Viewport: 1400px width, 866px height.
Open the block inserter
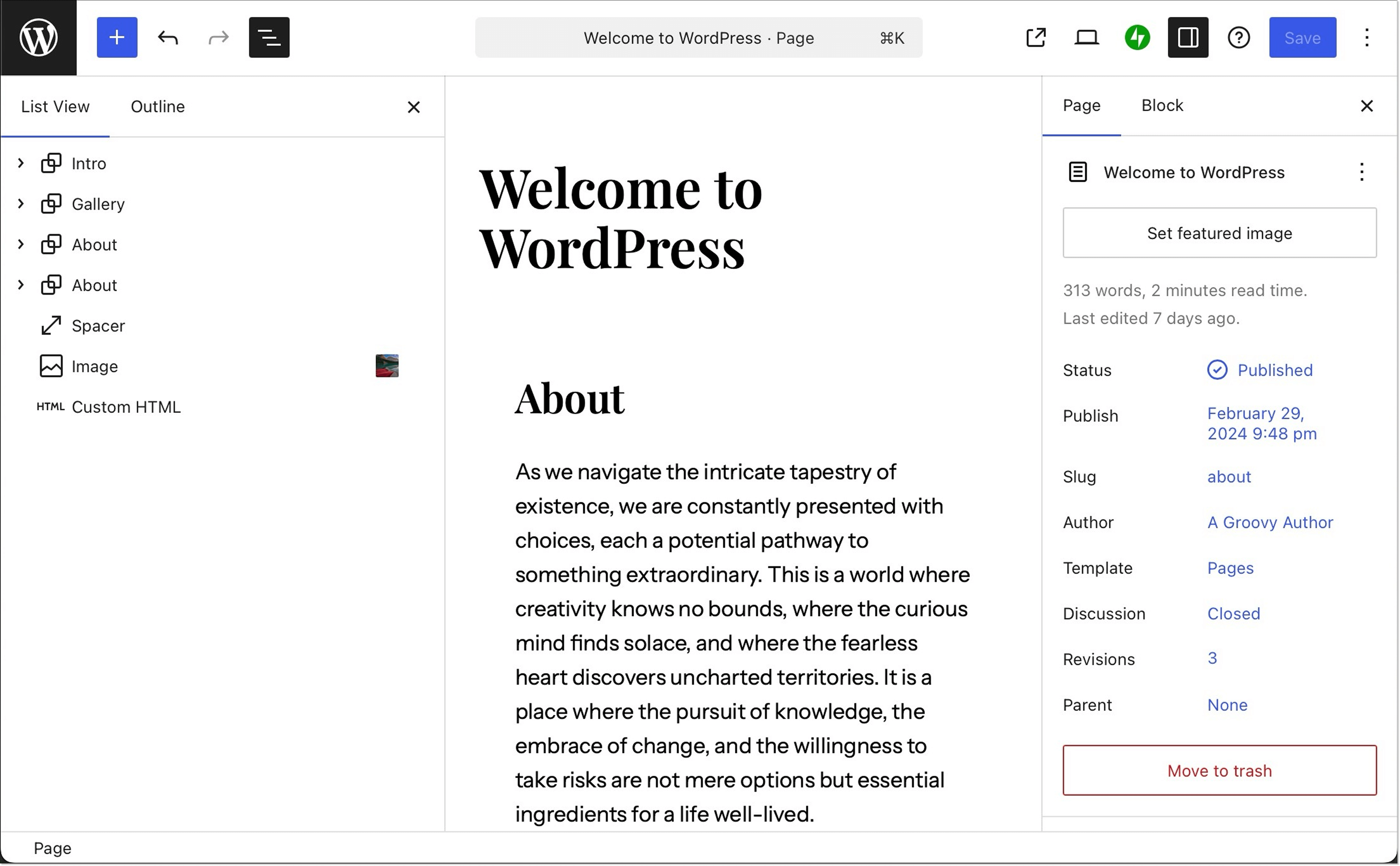pos(117,37)
